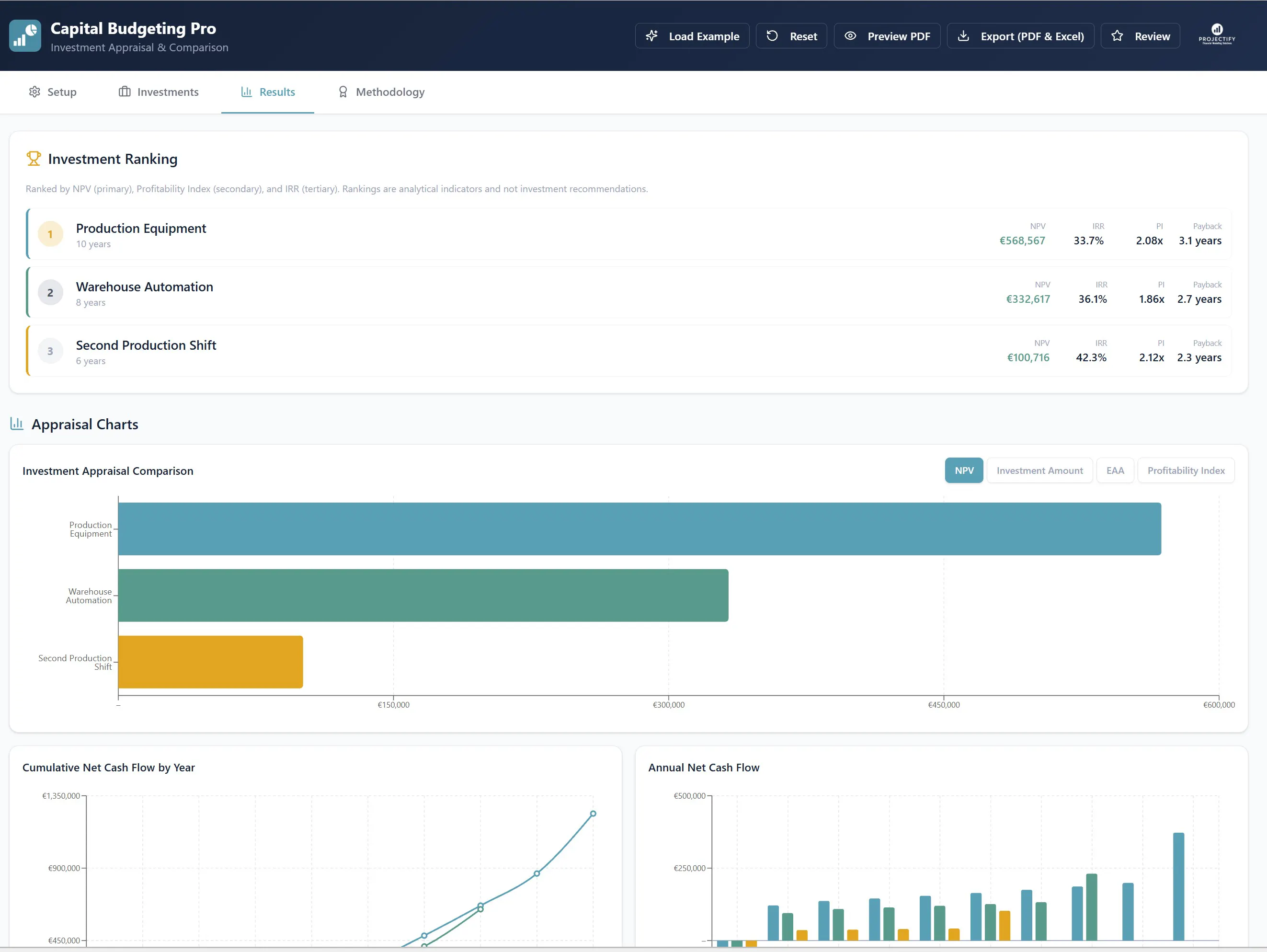Click the Capital Budgeting Pro logo icon
The image size is (1267, 952).
[x=25, y=35]
